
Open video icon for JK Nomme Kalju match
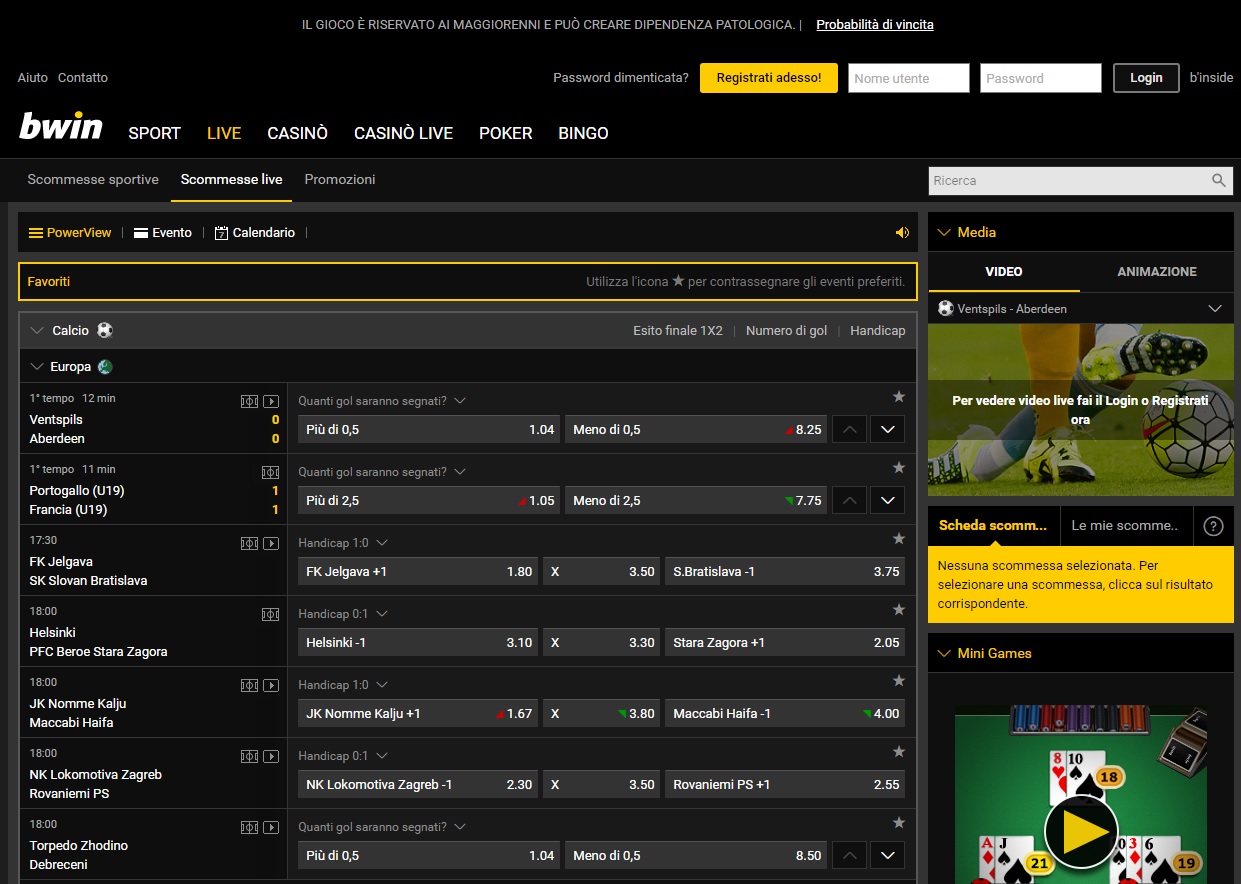tap(271, 685)
